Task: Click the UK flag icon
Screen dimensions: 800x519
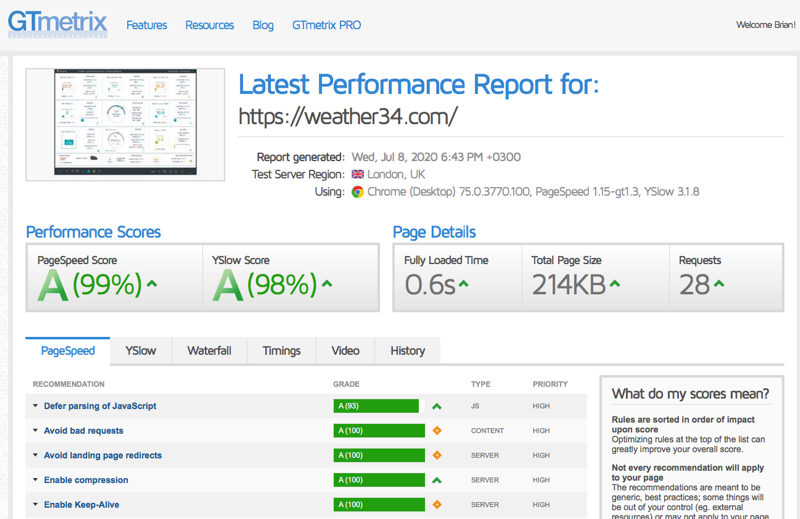Action: click(x=358, y=174)
